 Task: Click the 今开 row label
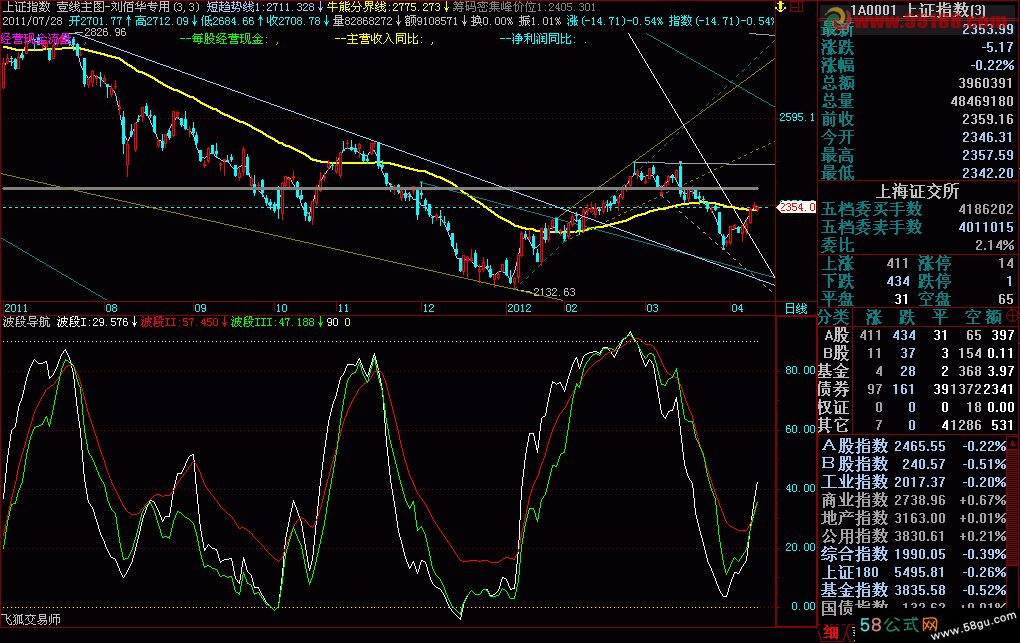click(838, 137)
